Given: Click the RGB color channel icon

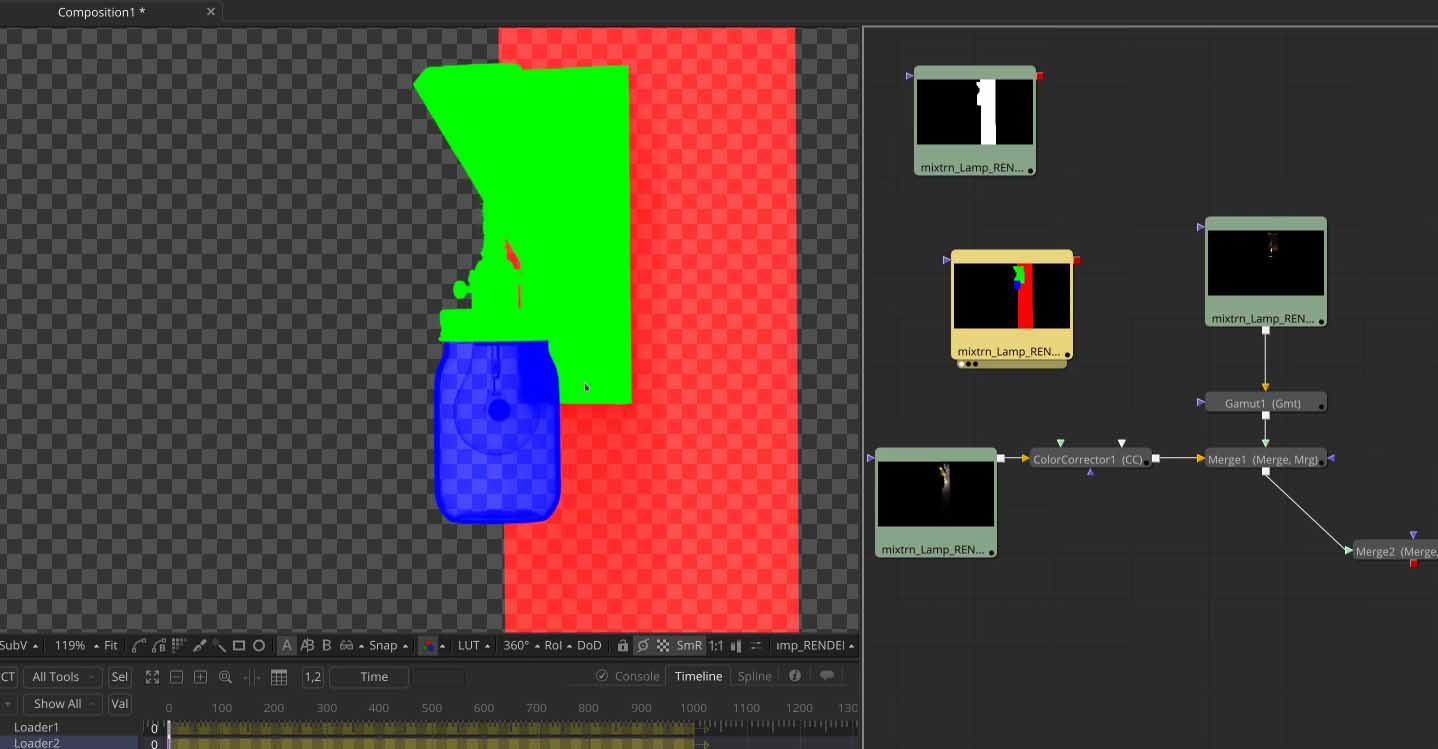Looking at the screenshot, I should pos(427,646).
